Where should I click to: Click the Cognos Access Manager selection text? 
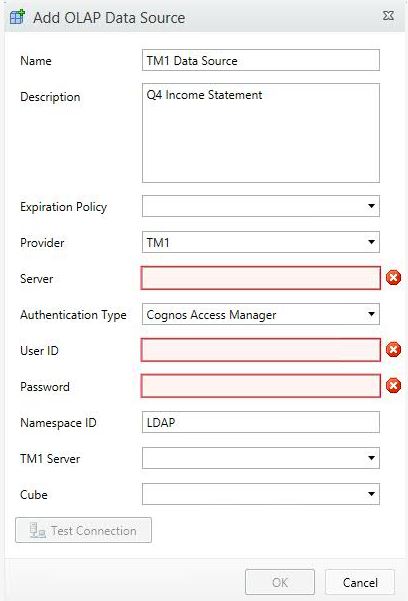(x=211, y=315)
